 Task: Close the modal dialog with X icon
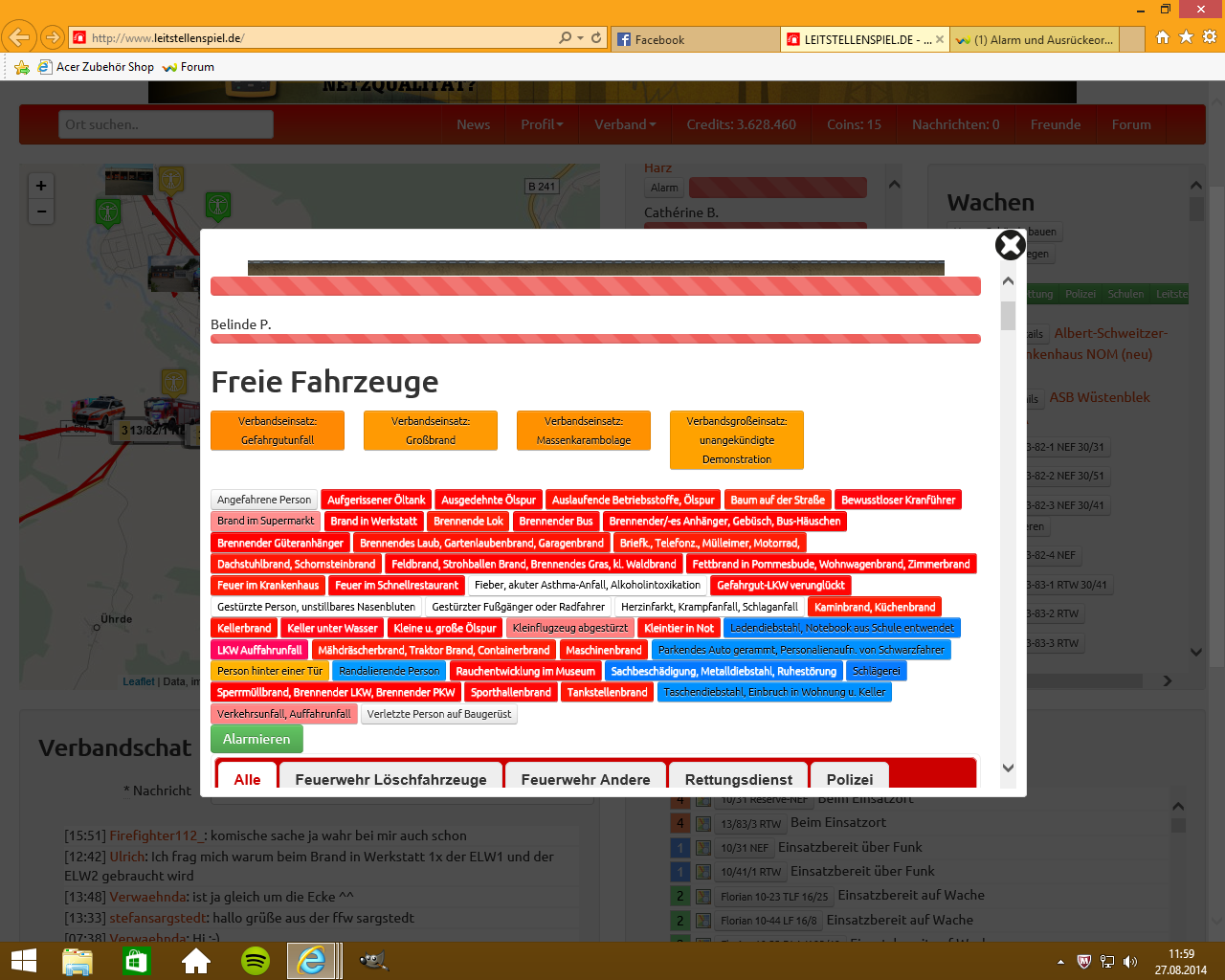coord(1010,246)
